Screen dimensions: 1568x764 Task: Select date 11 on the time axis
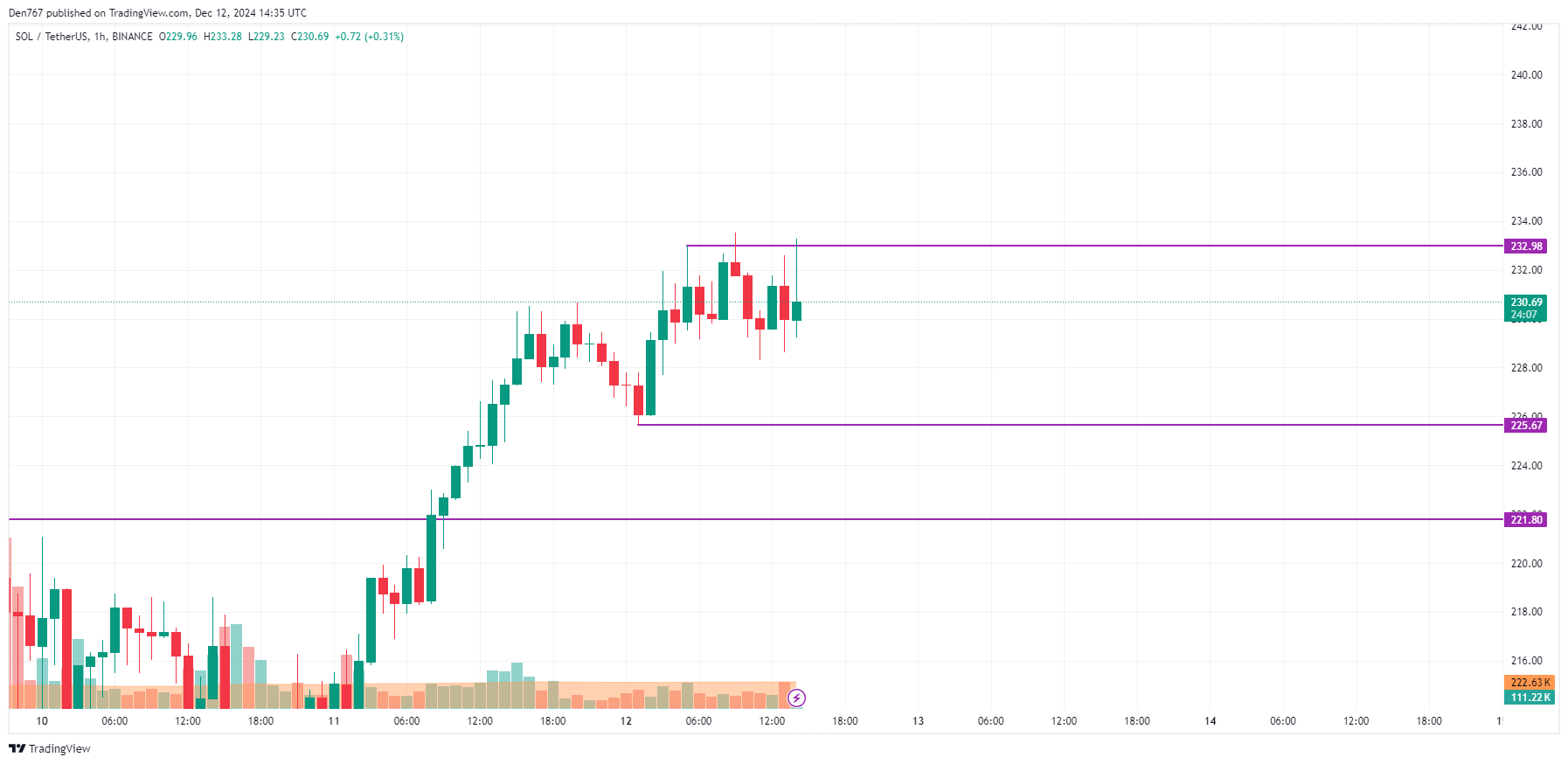pos(334,721)
